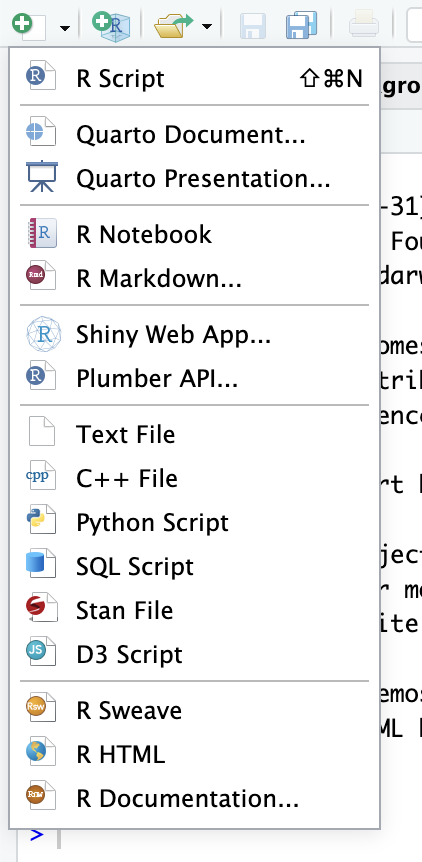
Task: Click the R HTML globe icon
Action: tap(41, 752)
